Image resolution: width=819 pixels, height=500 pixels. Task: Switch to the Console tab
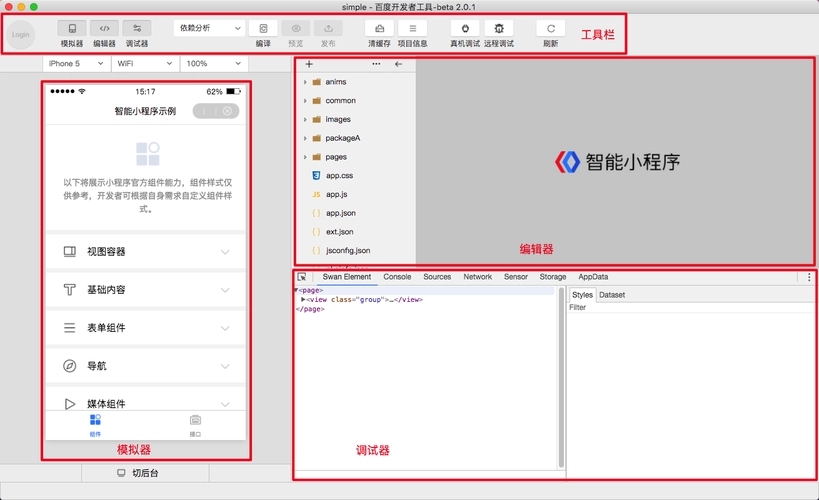click(397, 277)
